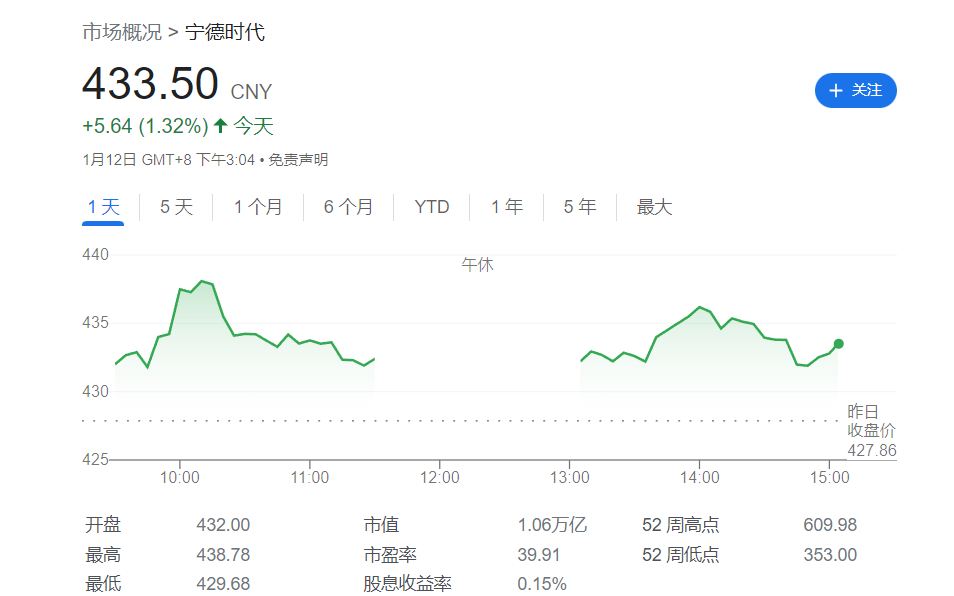954x596 pixels.
Task: Click the 425 price axis label
Action: point(96,459)
